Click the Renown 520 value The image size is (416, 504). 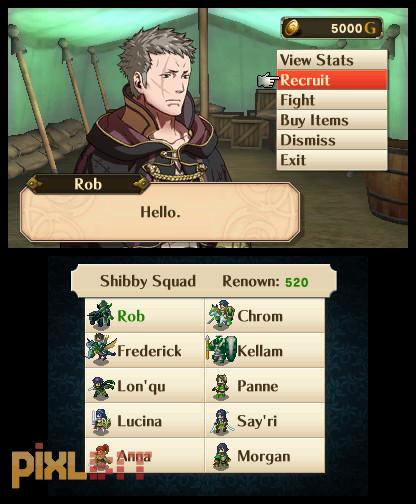tap(297, 282)
